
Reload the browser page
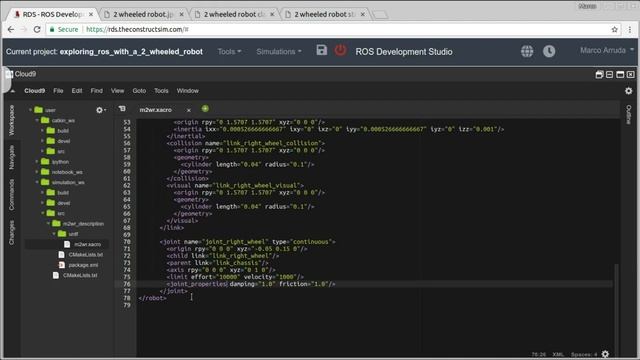tap(37, 29)
